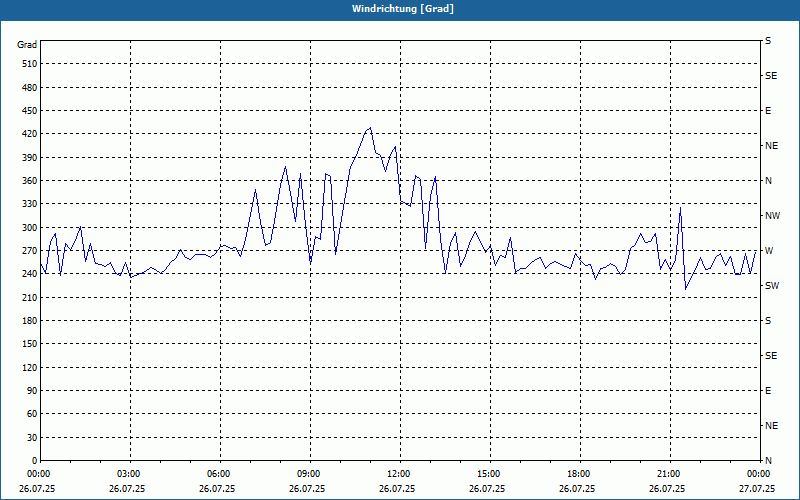800x500 pixels.
Task: Select the 00:00 label above 27.07.25
Action: tap(758, 474)
